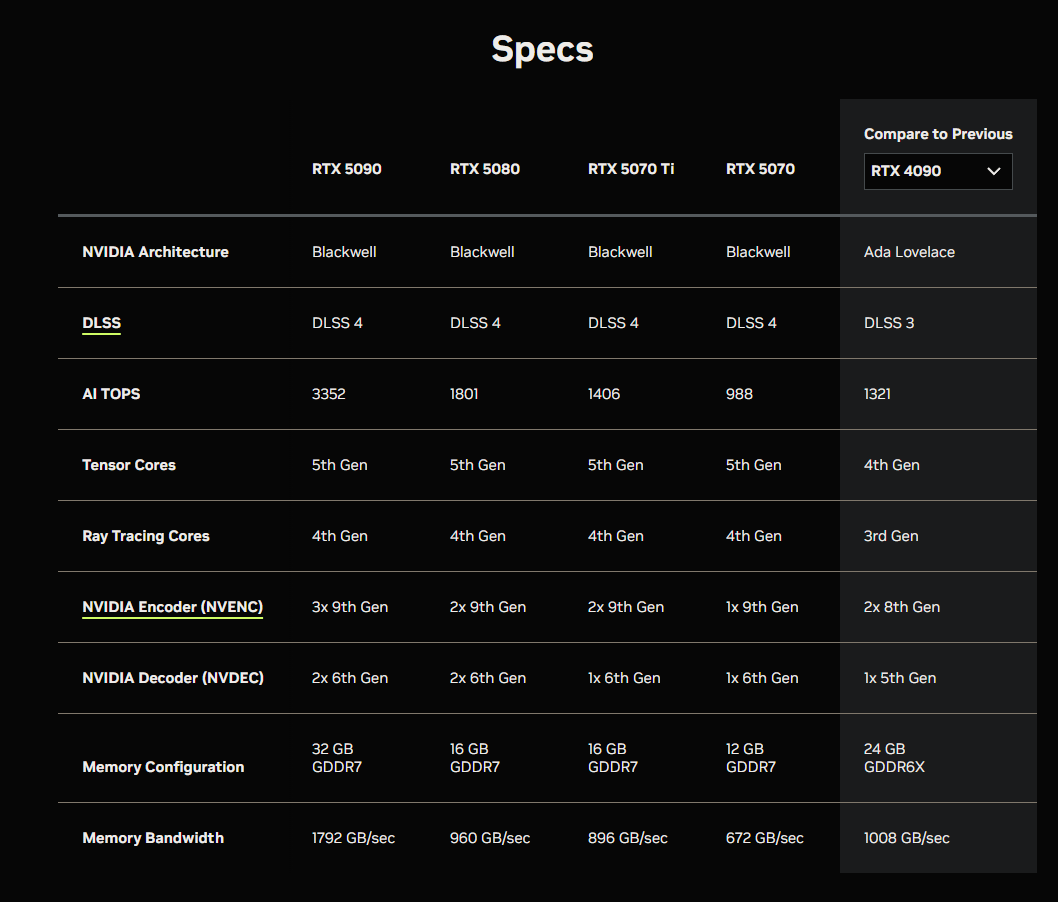The width and height of the screenshot is (1058, 902).
Task: Select the Ray Tracing Cores row label
Action: pos(146,536)
